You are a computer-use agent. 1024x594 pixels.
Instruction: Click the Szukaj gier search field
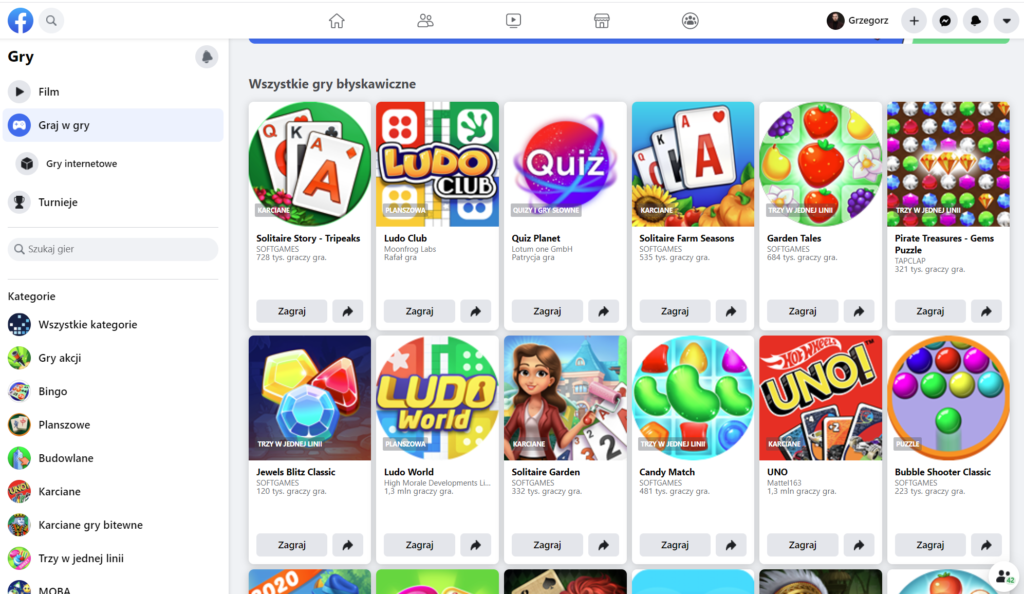(x=113, y=249)
